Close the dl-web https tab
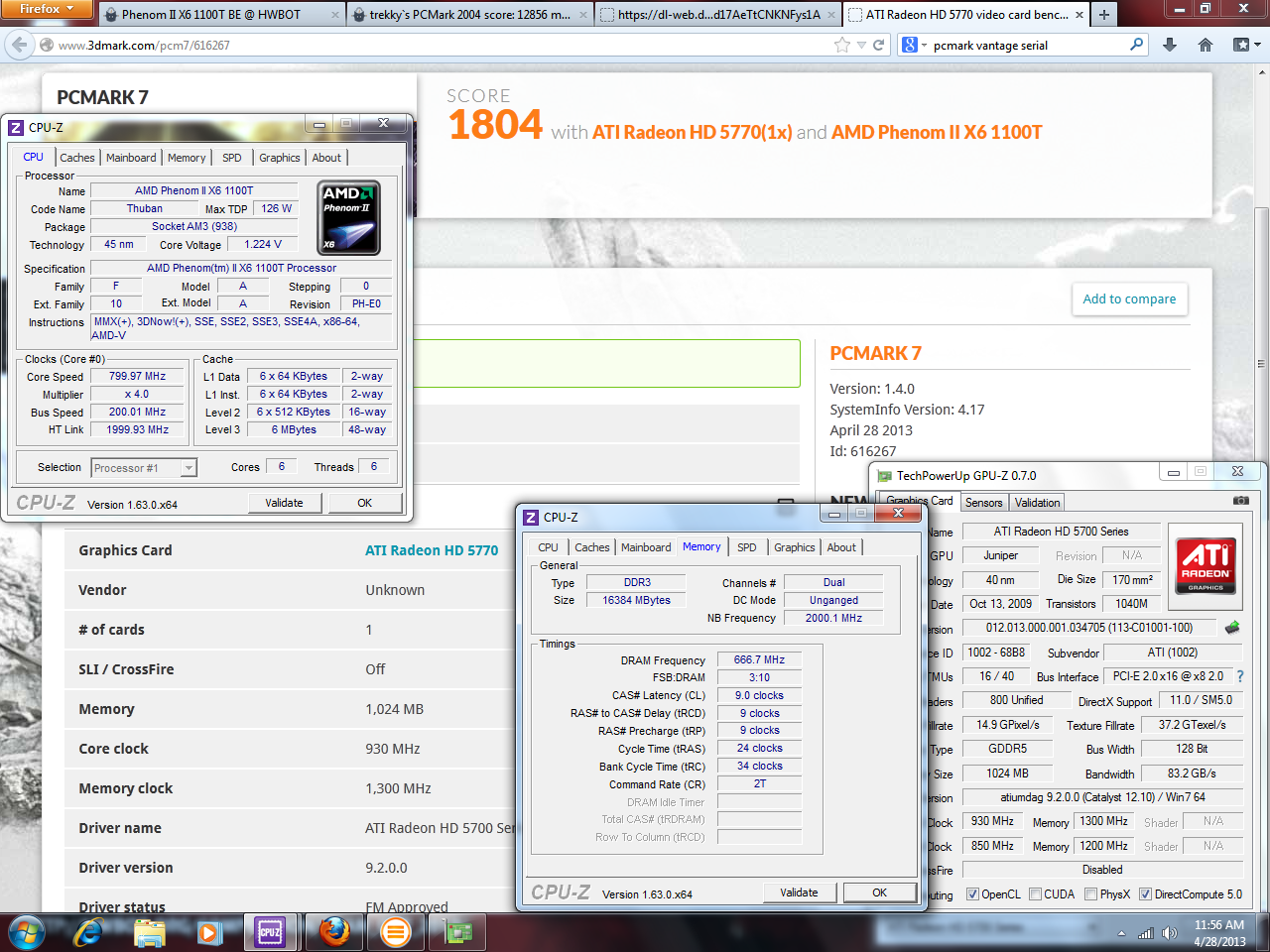 coord(831,15)
